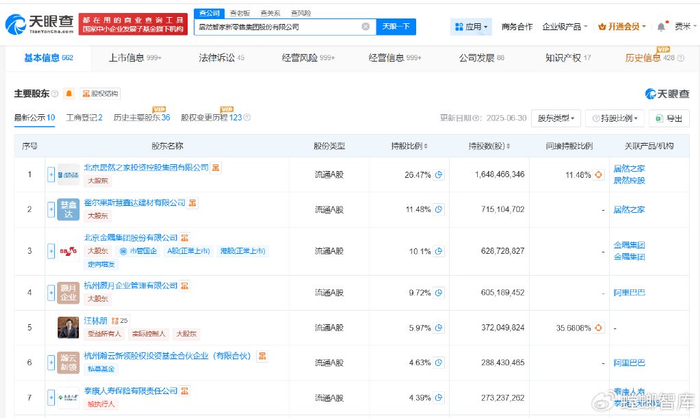Expand the row for 泰康人寿保险有限责任公司
The width and height of the screenshot is (700, 418).
(50, 397)
